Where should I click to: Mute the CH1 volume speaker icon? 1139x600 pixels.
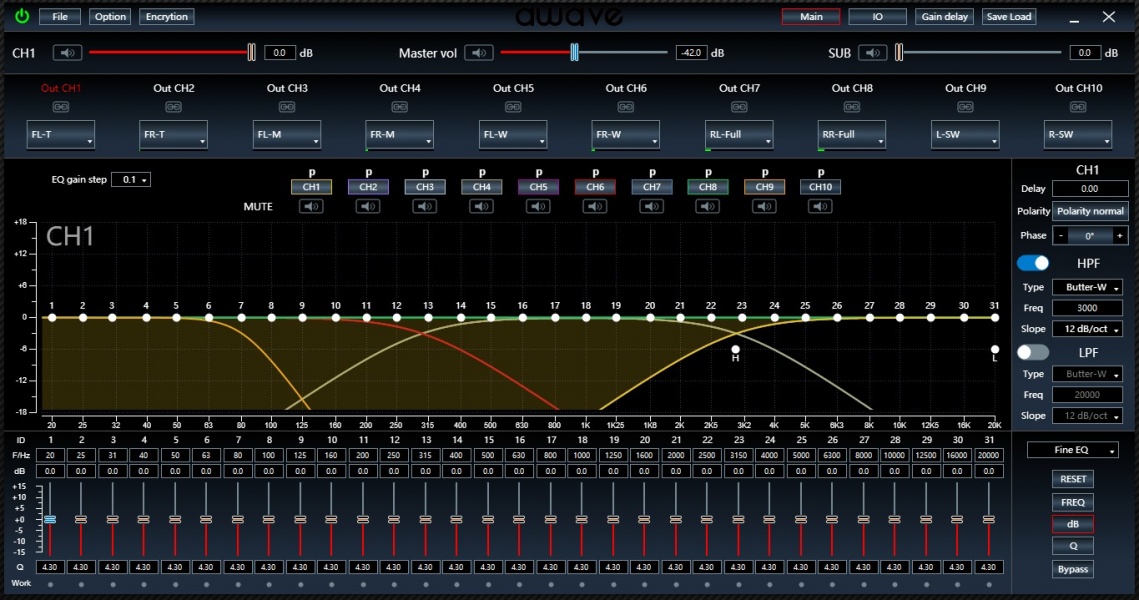tap(67, 53)
